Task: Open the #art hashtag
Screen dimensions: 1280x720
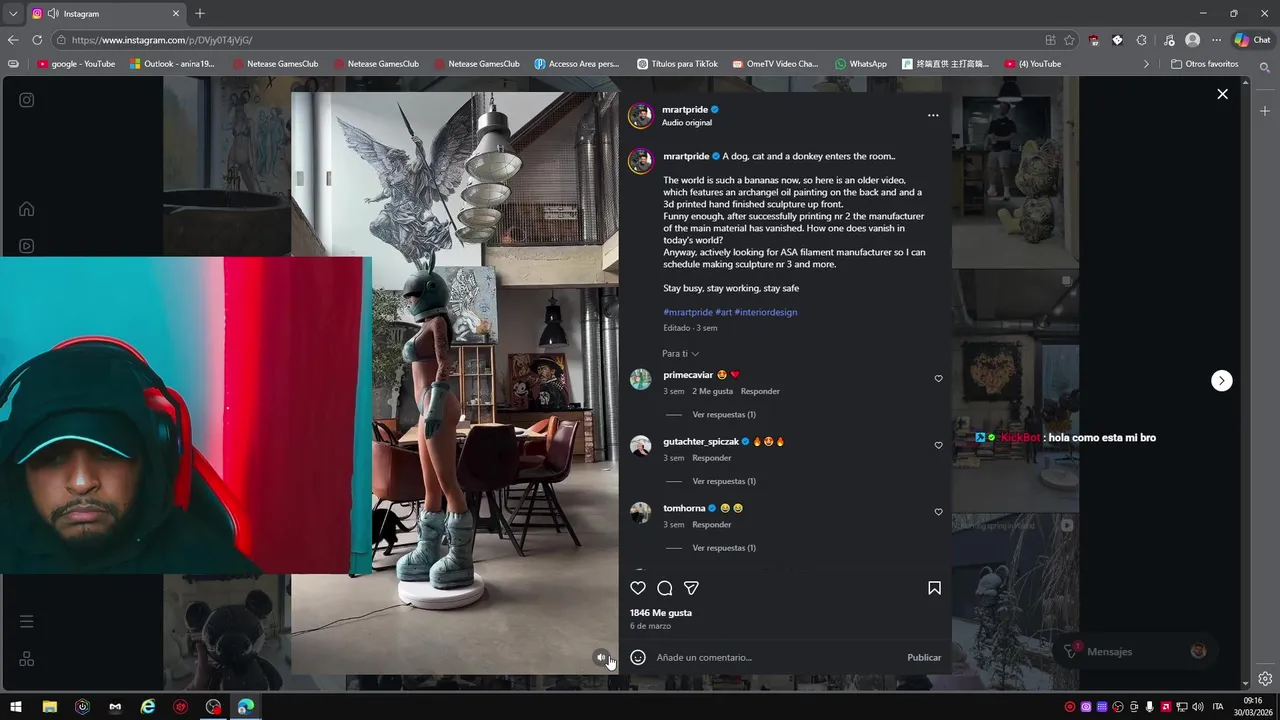Action: (723, 312)
